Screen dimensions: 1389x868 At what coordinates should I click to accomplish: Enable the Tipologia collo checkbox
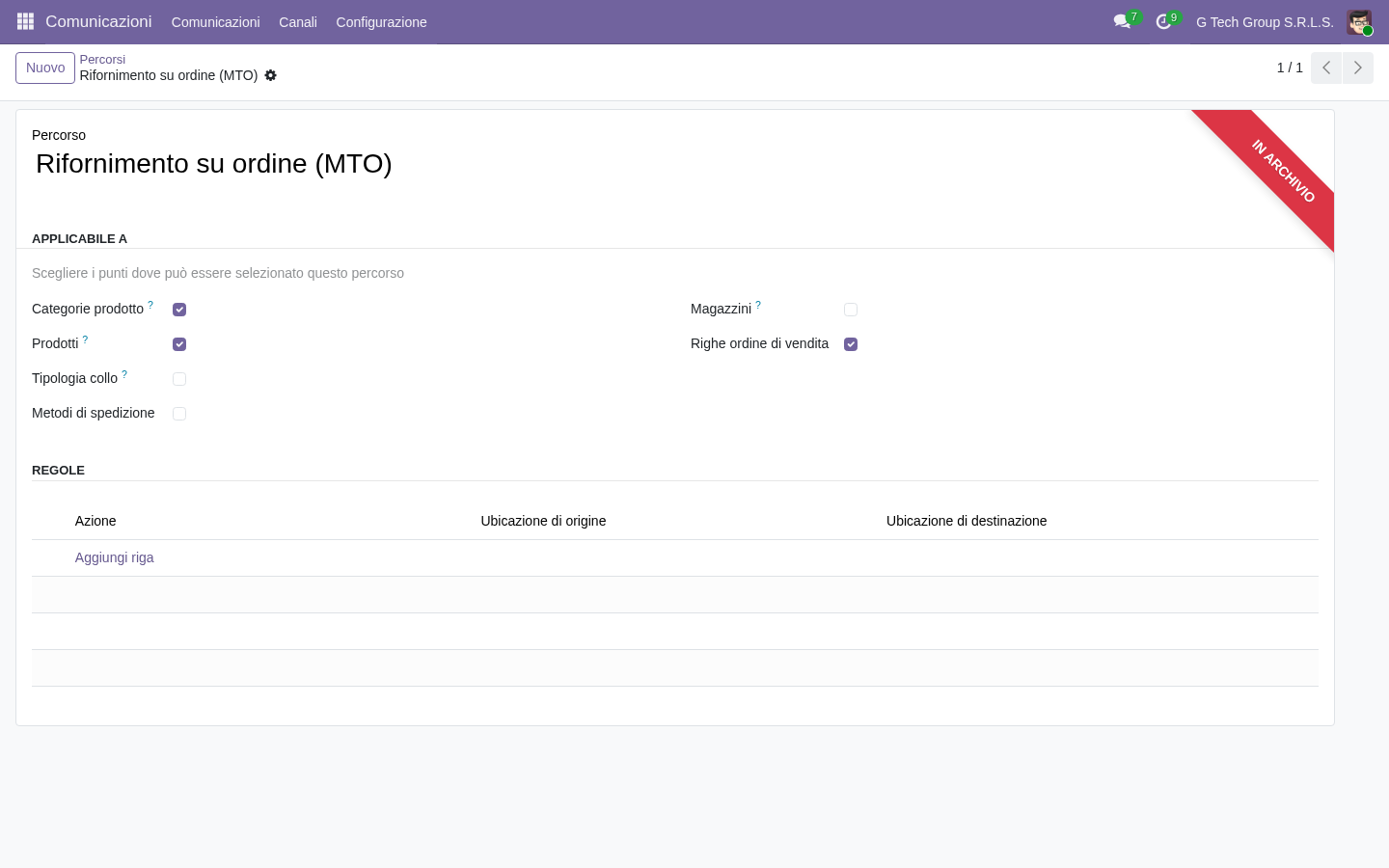coord(179,379)
